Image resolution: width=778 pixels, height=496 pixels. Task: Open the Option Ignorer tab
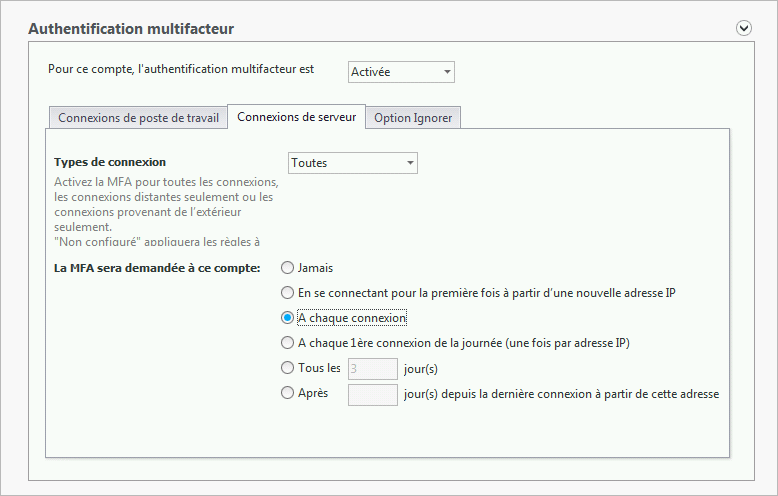pos(413,118)
